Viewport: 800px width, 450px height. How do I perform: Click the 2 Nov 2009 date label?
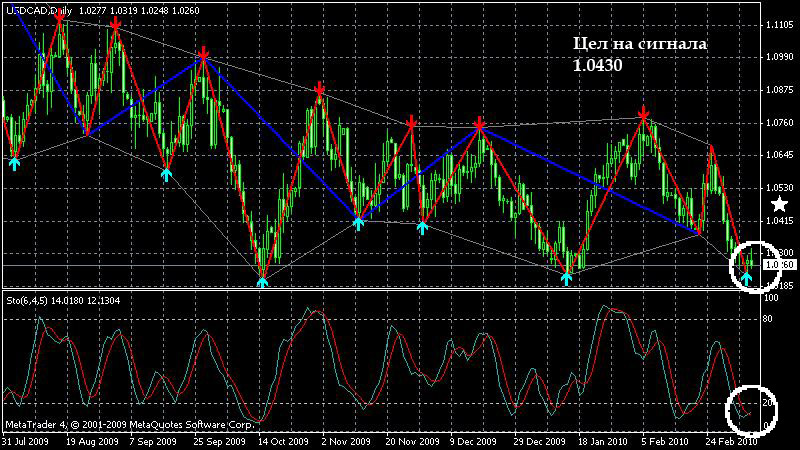point(346,441)
